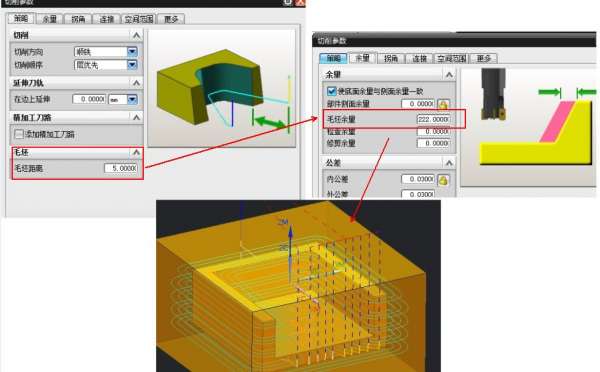The width and height of the screenshot is (600, 372).
Task: Switch to the 余量 tab in the dialog with 切削 section
Action: pyautogui.click(x=49, y=19)
